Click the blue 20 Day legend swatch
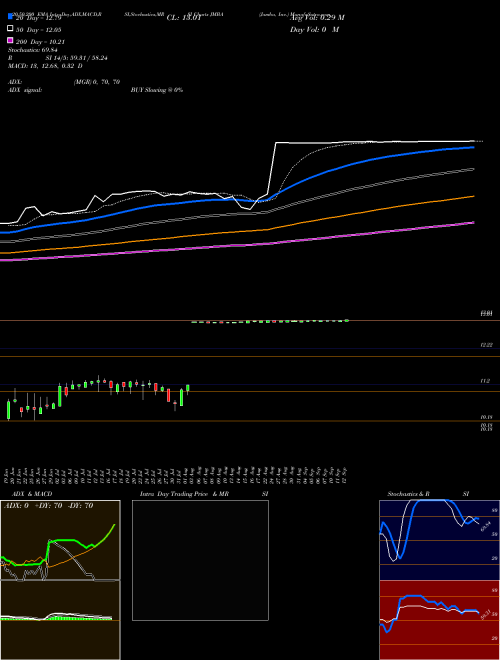 (x=11, y=16)
